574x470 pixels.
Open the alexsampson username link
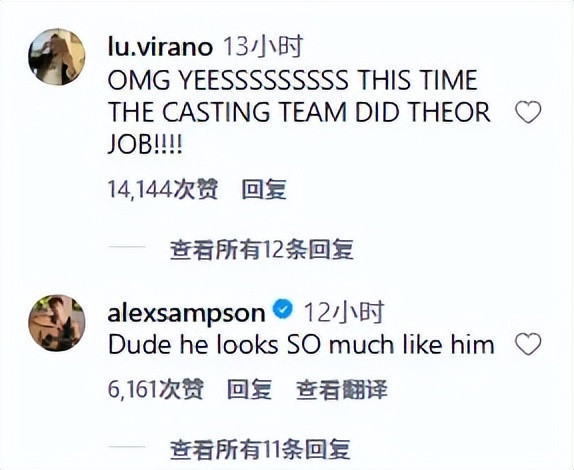pyautogui.click(x=186, y=314)
